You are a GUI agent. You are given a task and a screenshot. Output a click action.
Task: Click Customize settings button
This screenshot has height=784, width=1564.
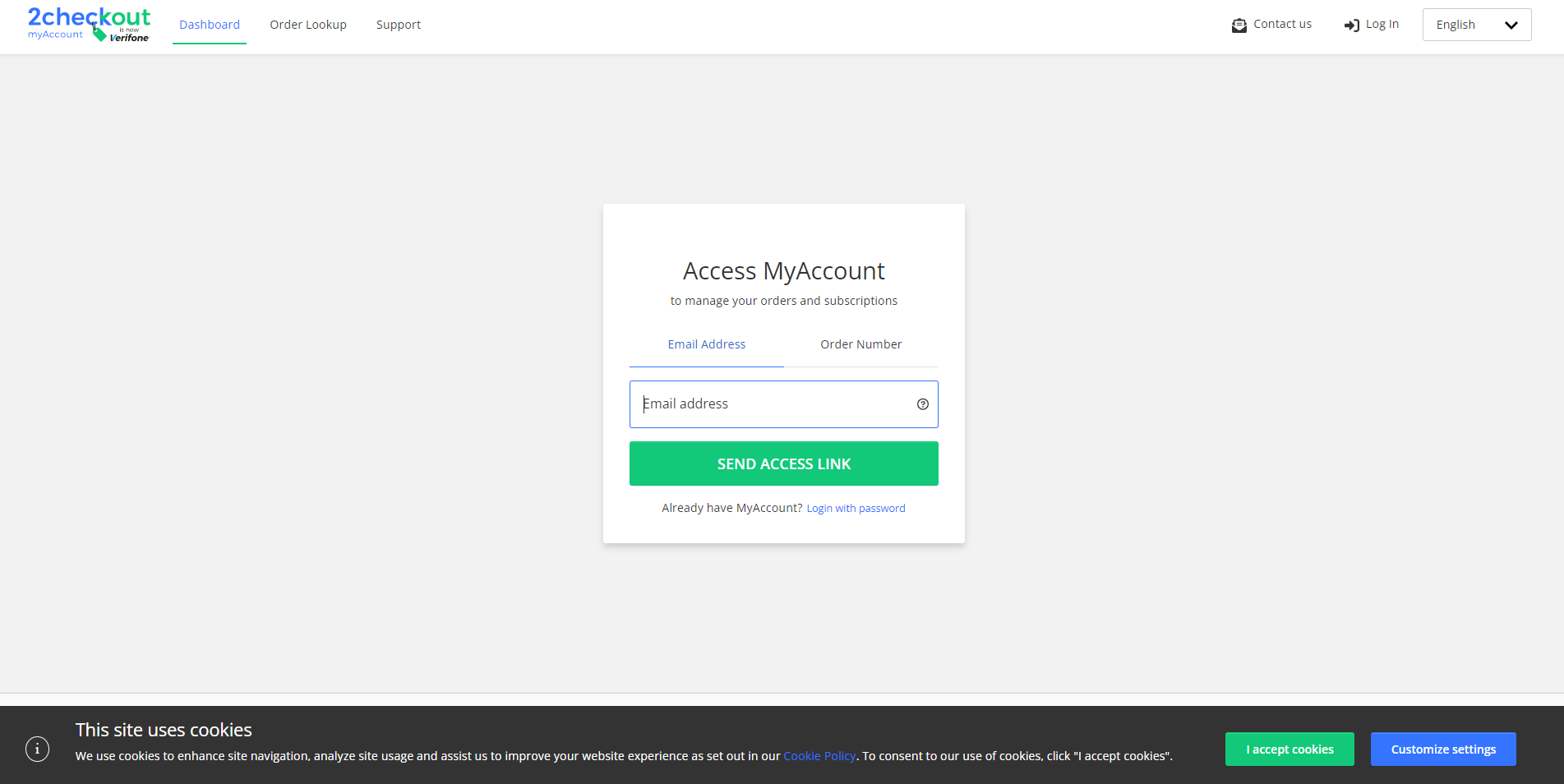coord(1443,749)
